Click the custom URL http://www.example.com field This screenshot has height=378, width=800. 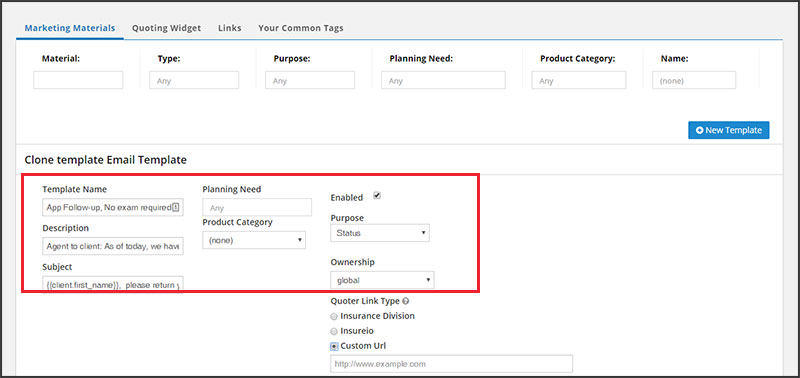point(452,364)
